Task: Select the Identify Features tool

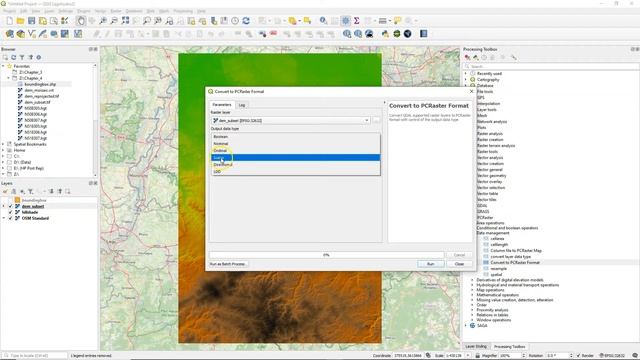Action: pos(323,21)
